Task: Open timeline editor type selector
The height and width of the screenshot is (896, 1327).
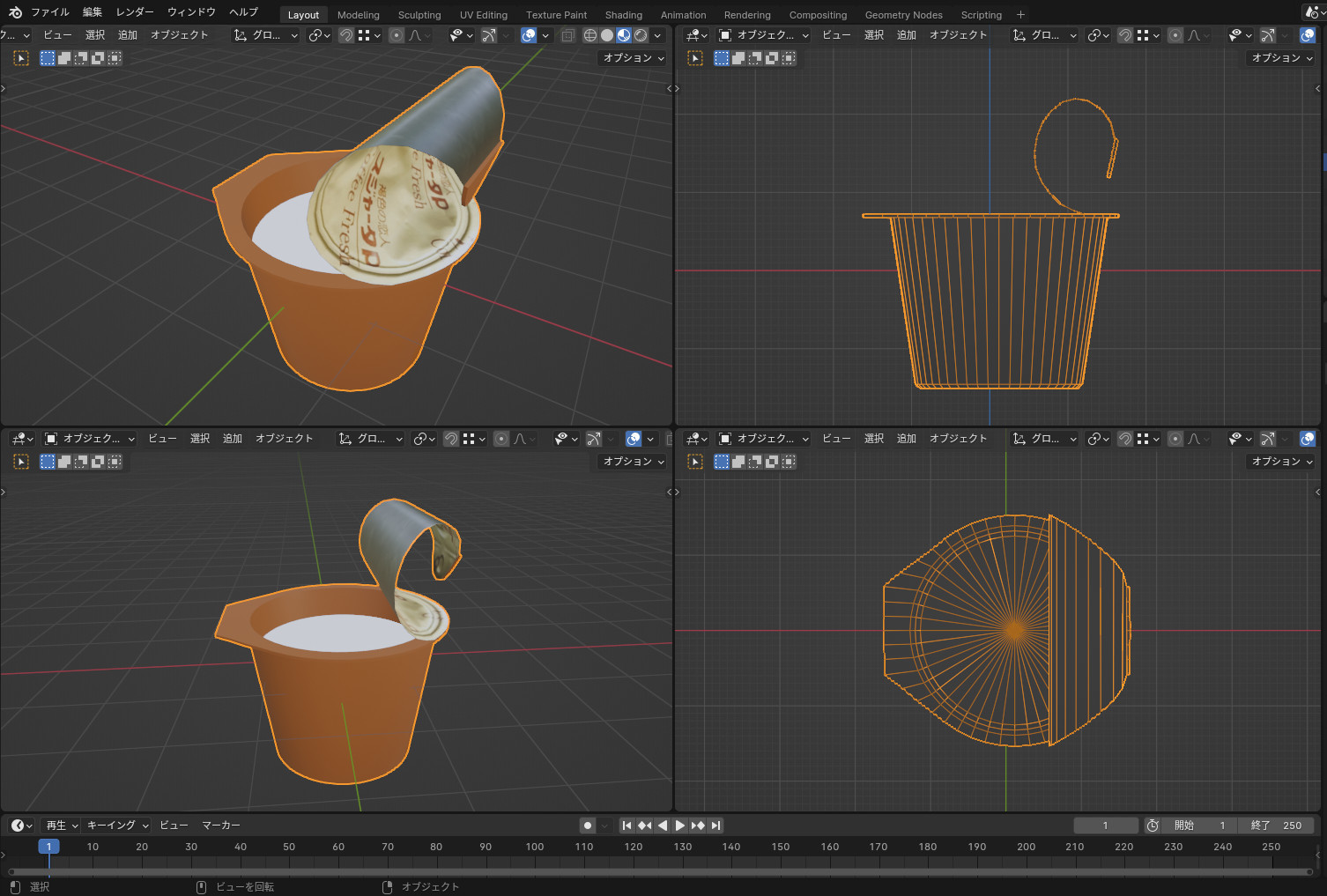Action: pos(21,826)
